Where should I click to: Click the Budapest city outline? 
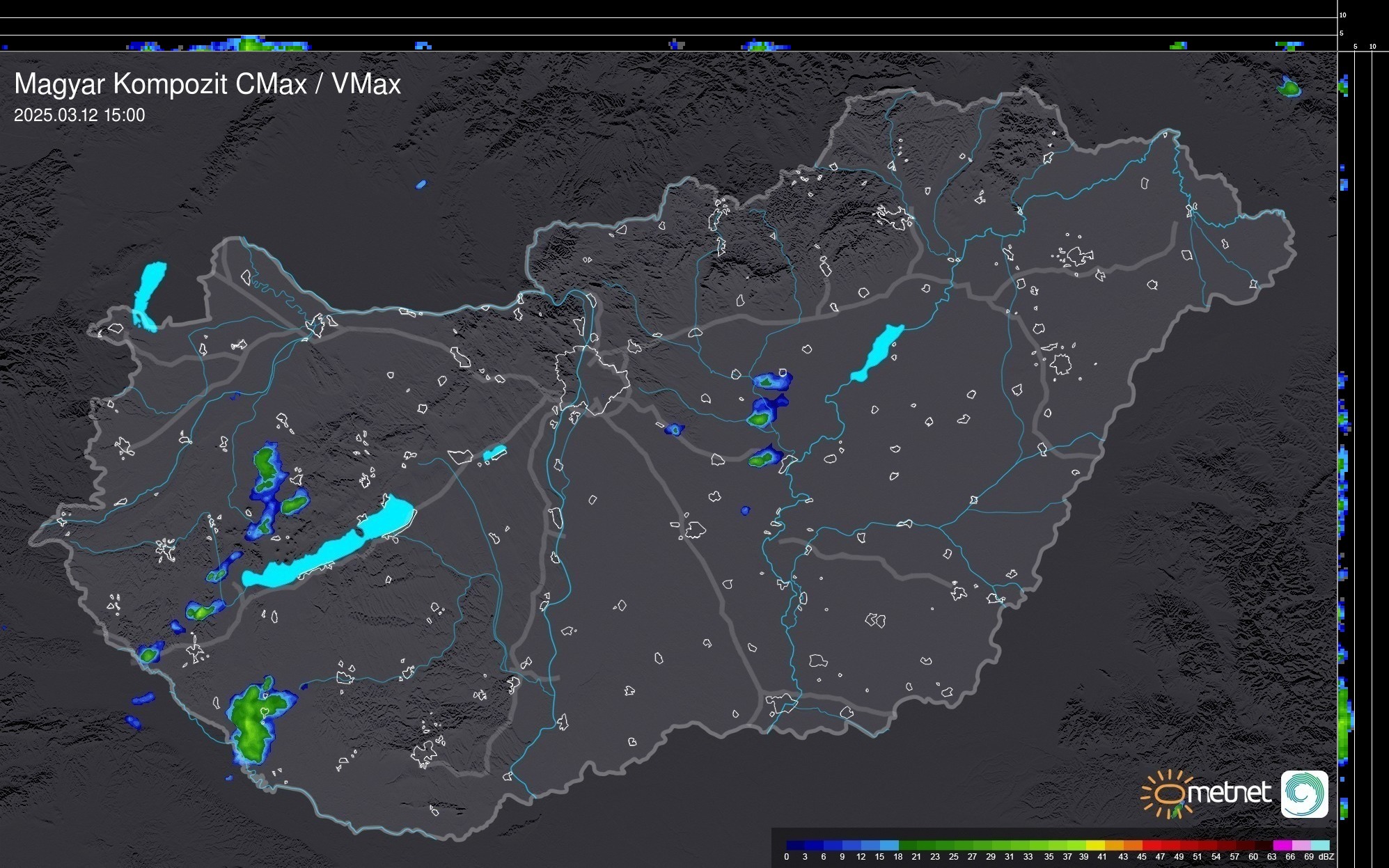tap(592, 379)
